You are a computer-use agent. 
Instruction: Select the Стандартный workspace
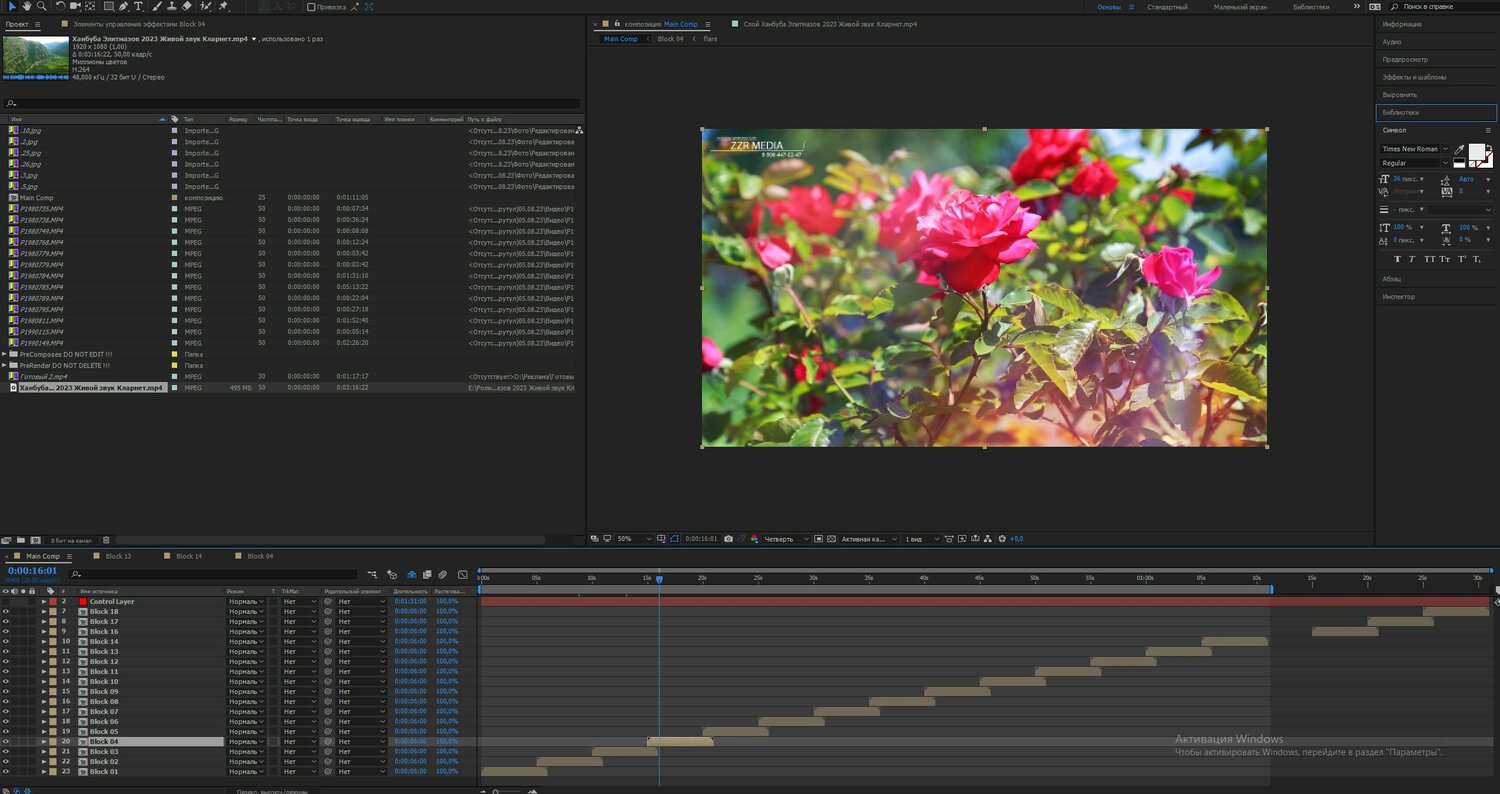click(x=1167, y=7)
